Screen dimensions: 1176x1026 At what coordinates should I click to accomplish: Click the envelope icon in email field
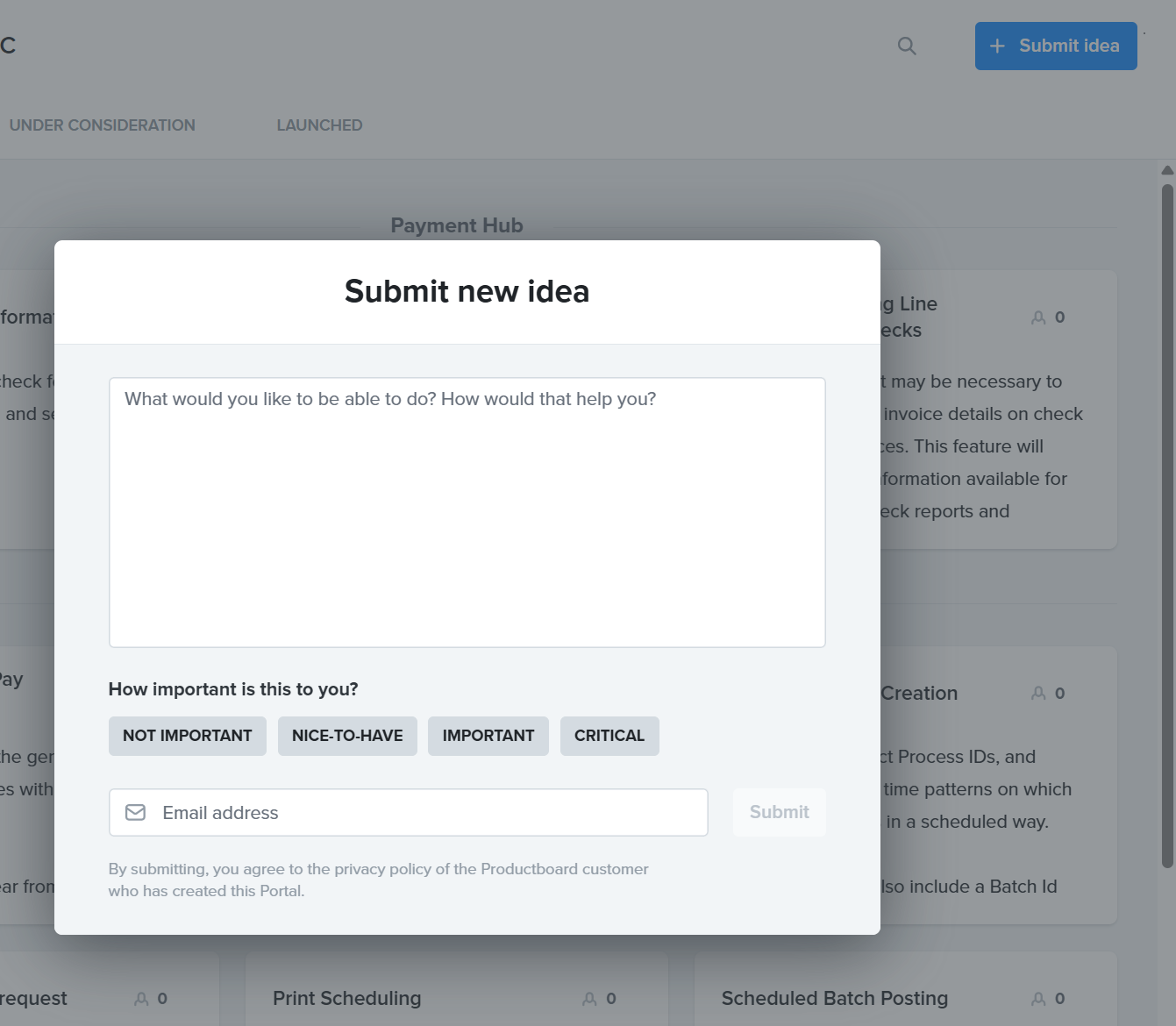(136, 813)
